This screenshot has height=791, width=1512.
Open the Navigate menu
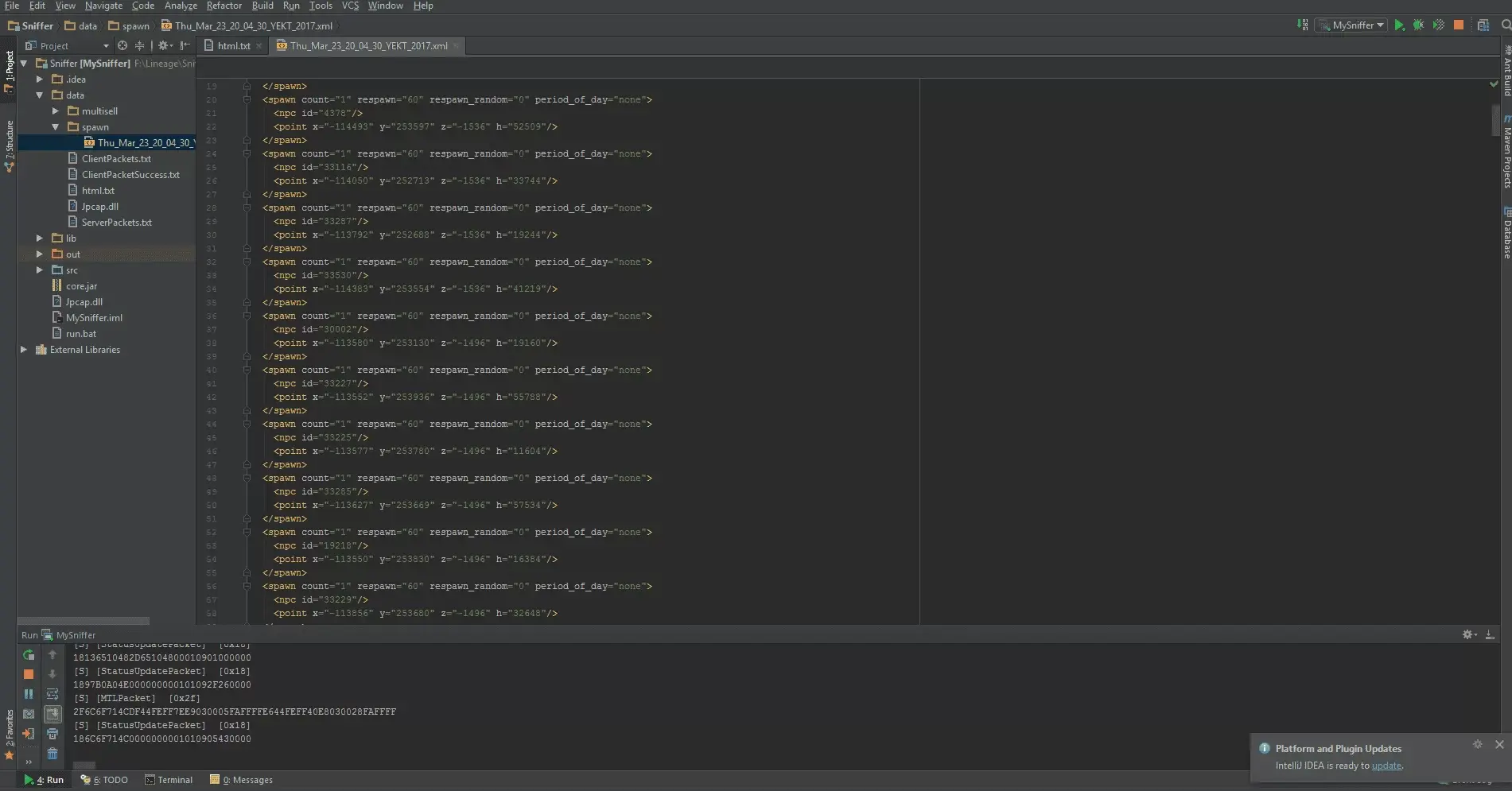click(x=103, y=6)
